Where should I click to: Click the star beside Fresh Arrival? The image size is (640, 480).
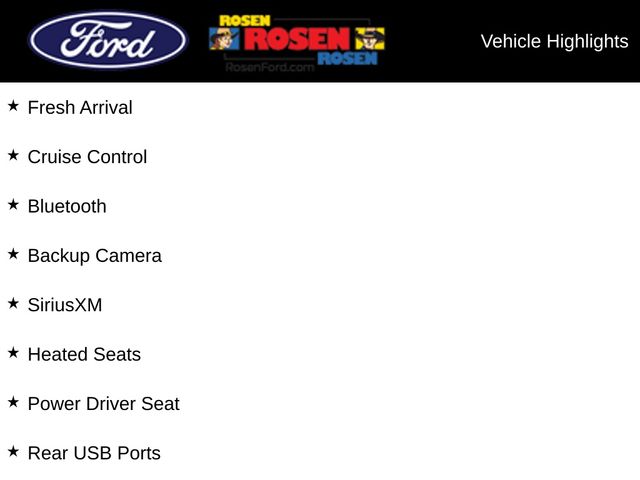coord(13,106)
